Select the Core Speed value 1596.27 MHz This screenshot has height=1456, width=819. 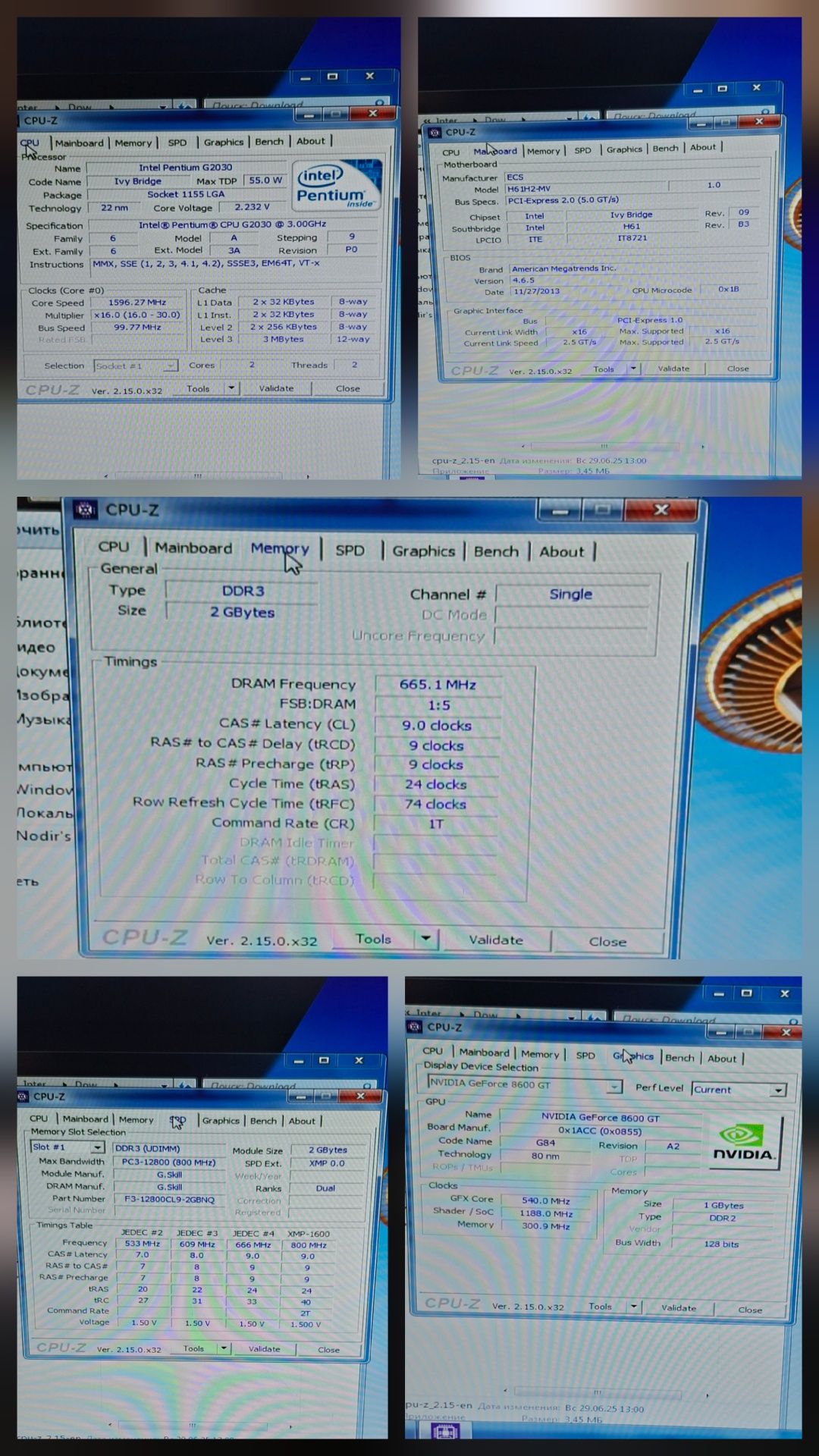(x=137, y=302)
